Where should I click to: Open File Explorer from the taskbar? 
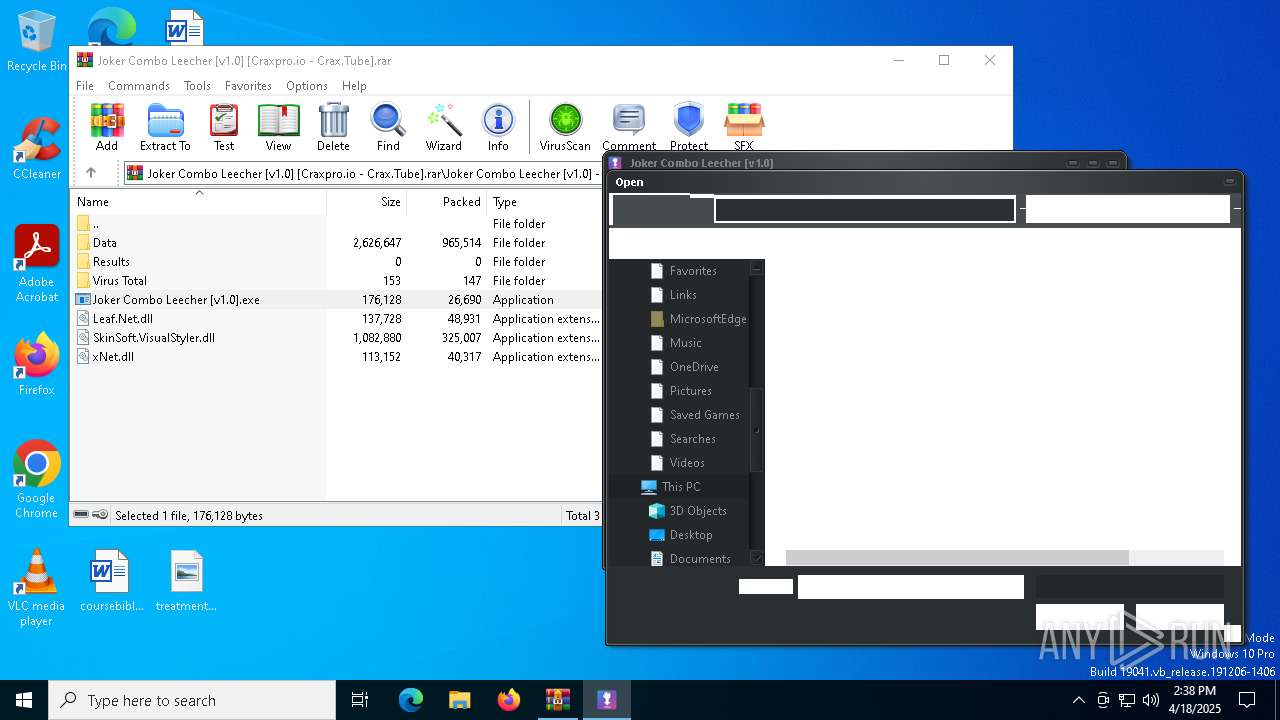(x=460, y=700)
